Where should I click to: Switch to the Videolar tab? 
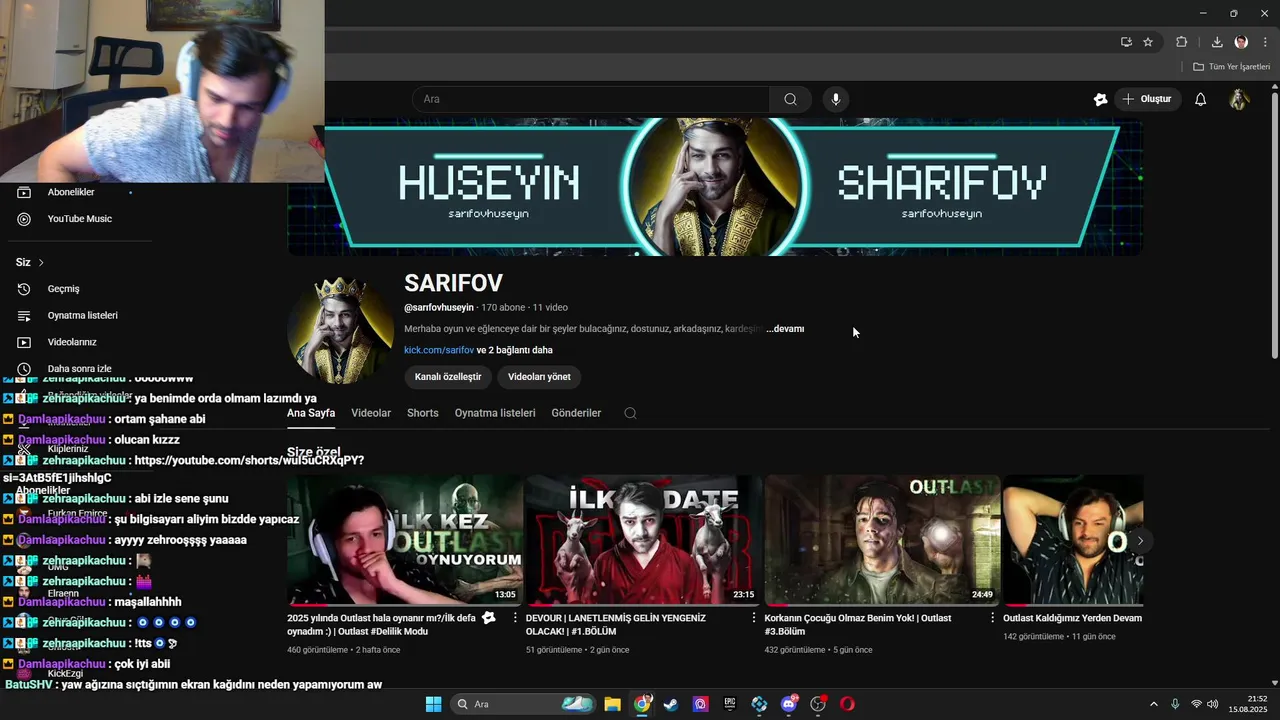pos(371,413)
